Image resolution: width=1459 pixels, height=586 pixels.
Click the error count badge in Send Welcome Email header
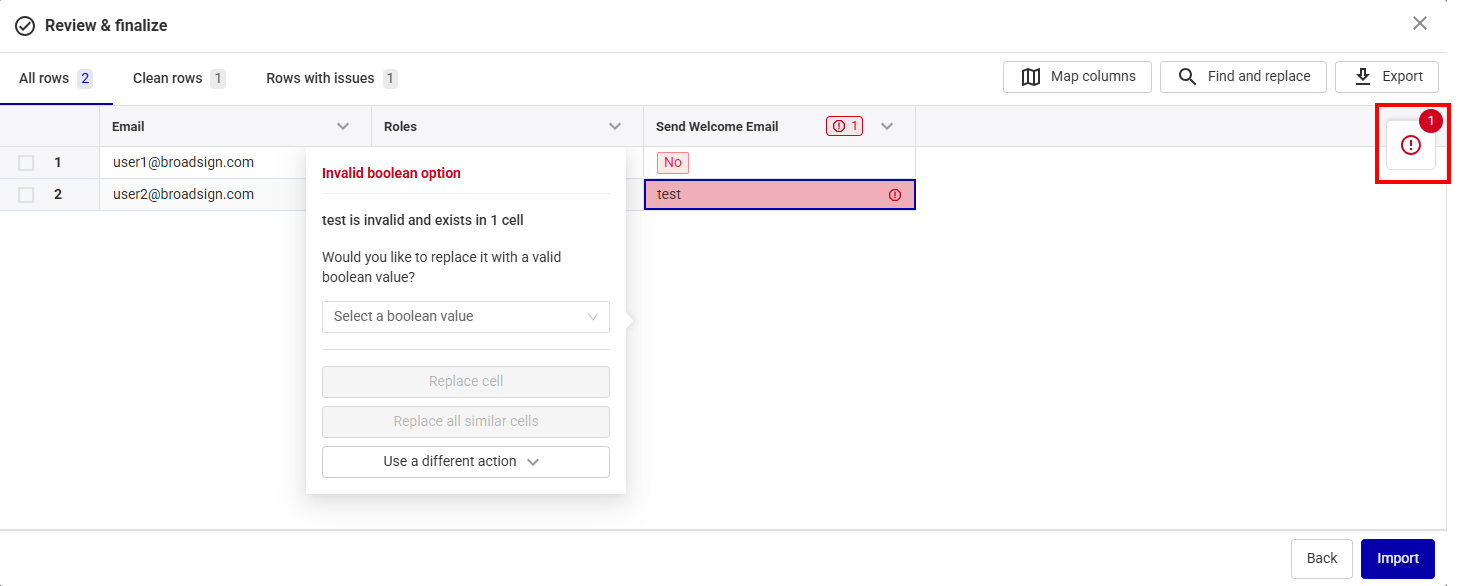844,126
